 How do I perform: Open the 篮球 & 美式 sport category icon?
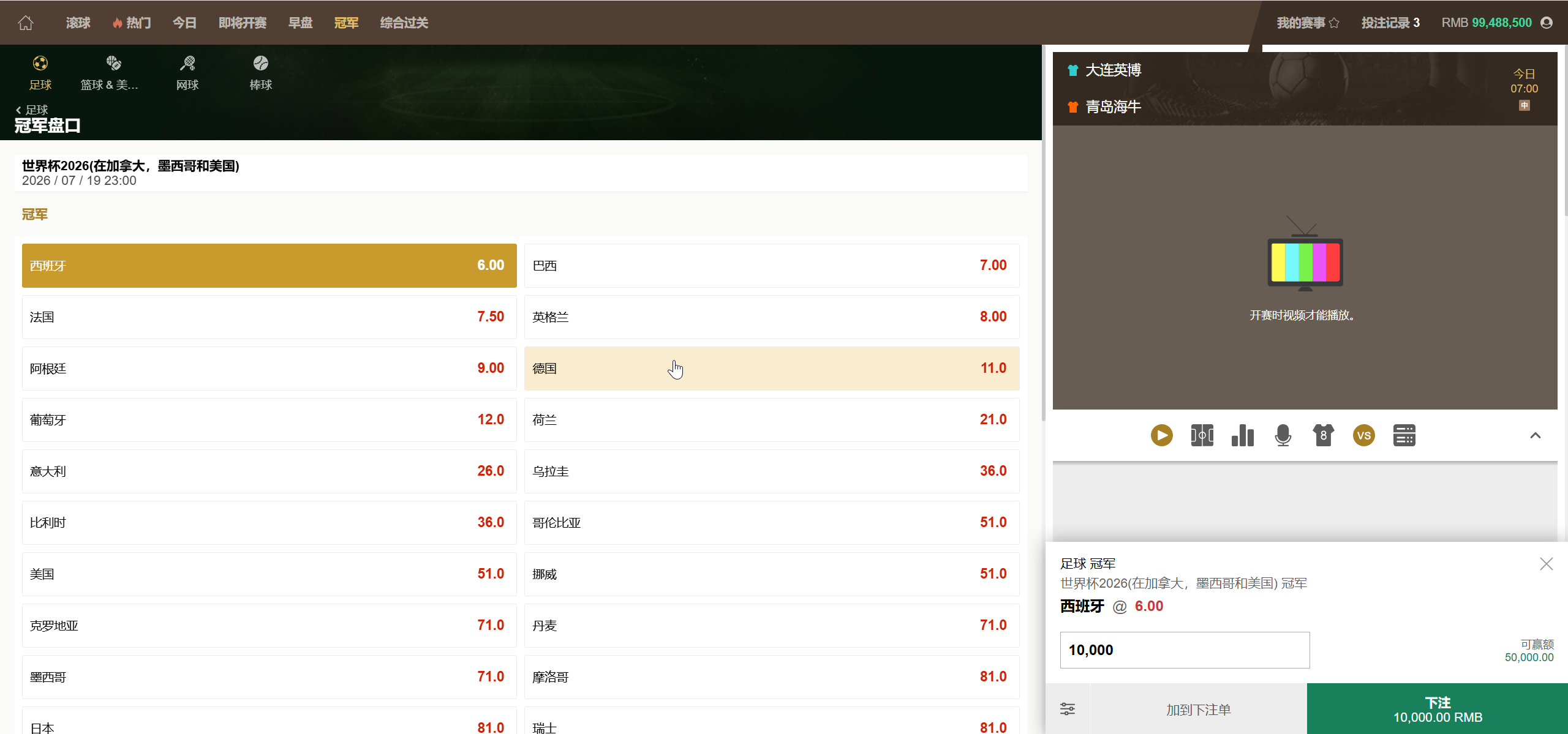pos(113,71)
